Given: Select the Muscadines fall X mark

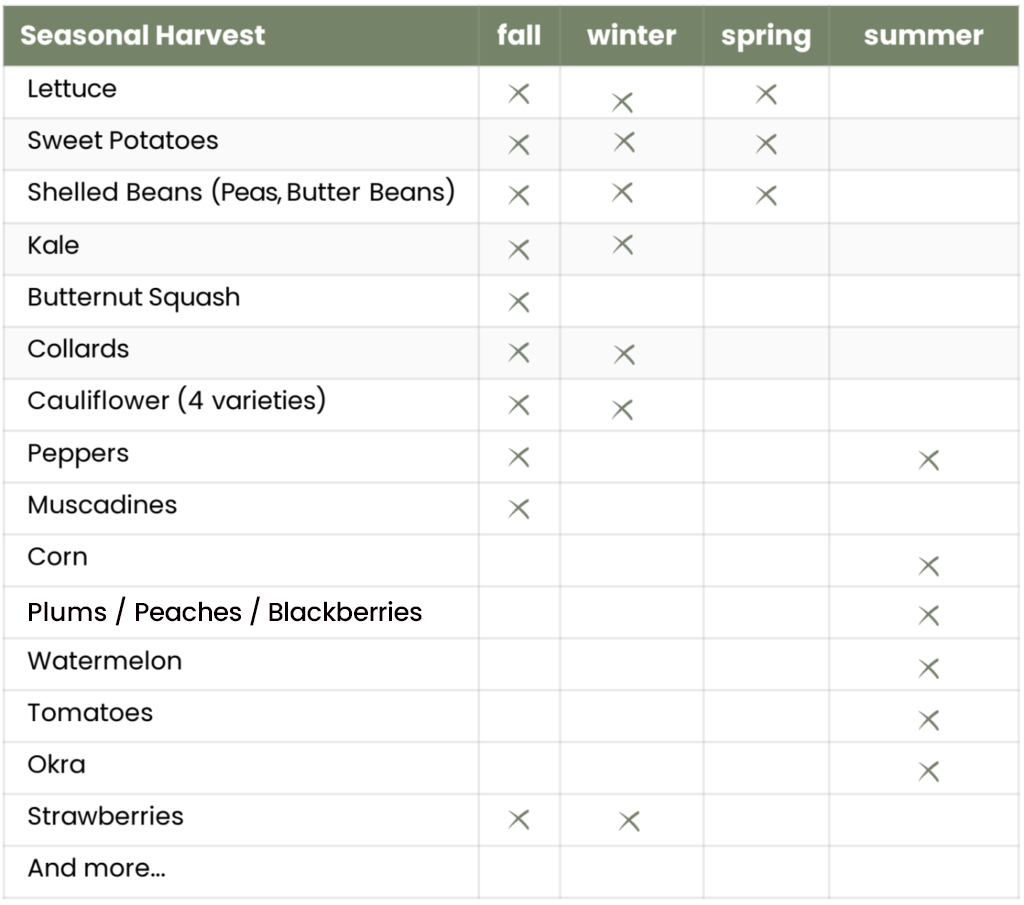Looking at the screenshot, I should pyautogui.click(x=519, y=509).
